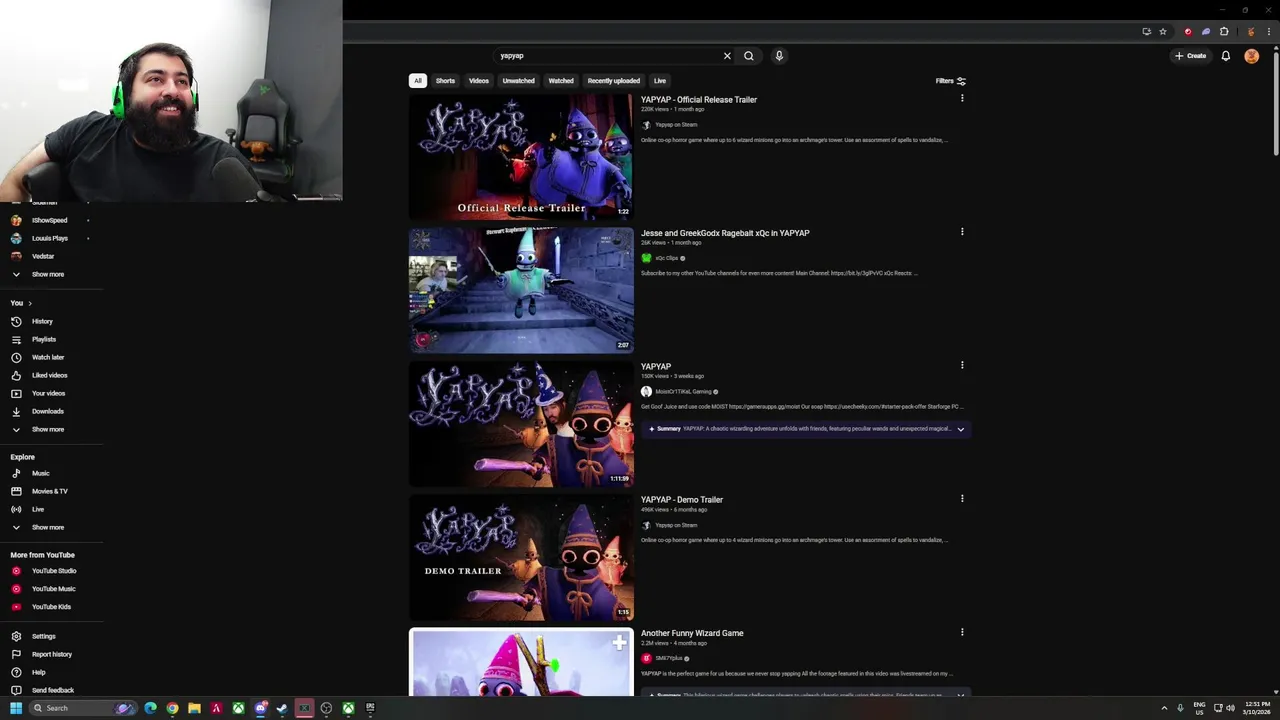The image size is (1280, 720).
Task: Open YouTube notifications bell
Action: tap(1226, 56)
